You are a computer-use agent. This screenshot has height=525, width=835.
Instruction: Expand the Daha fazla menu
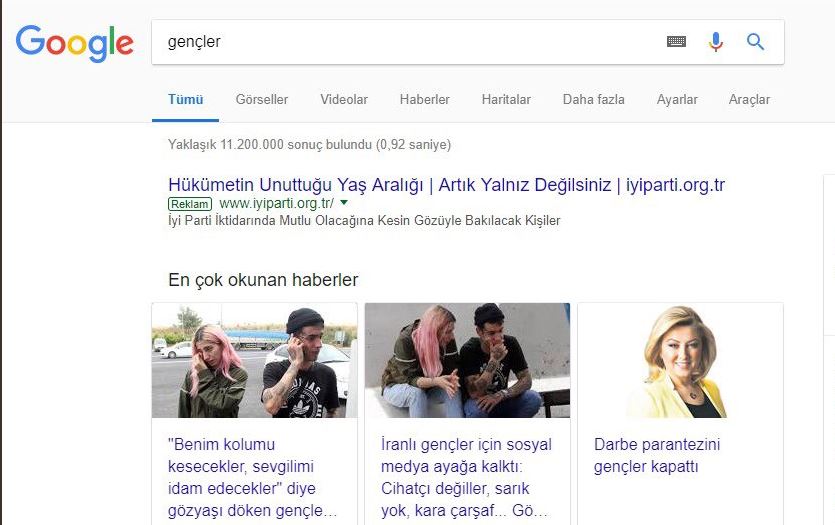coord(593,100)
